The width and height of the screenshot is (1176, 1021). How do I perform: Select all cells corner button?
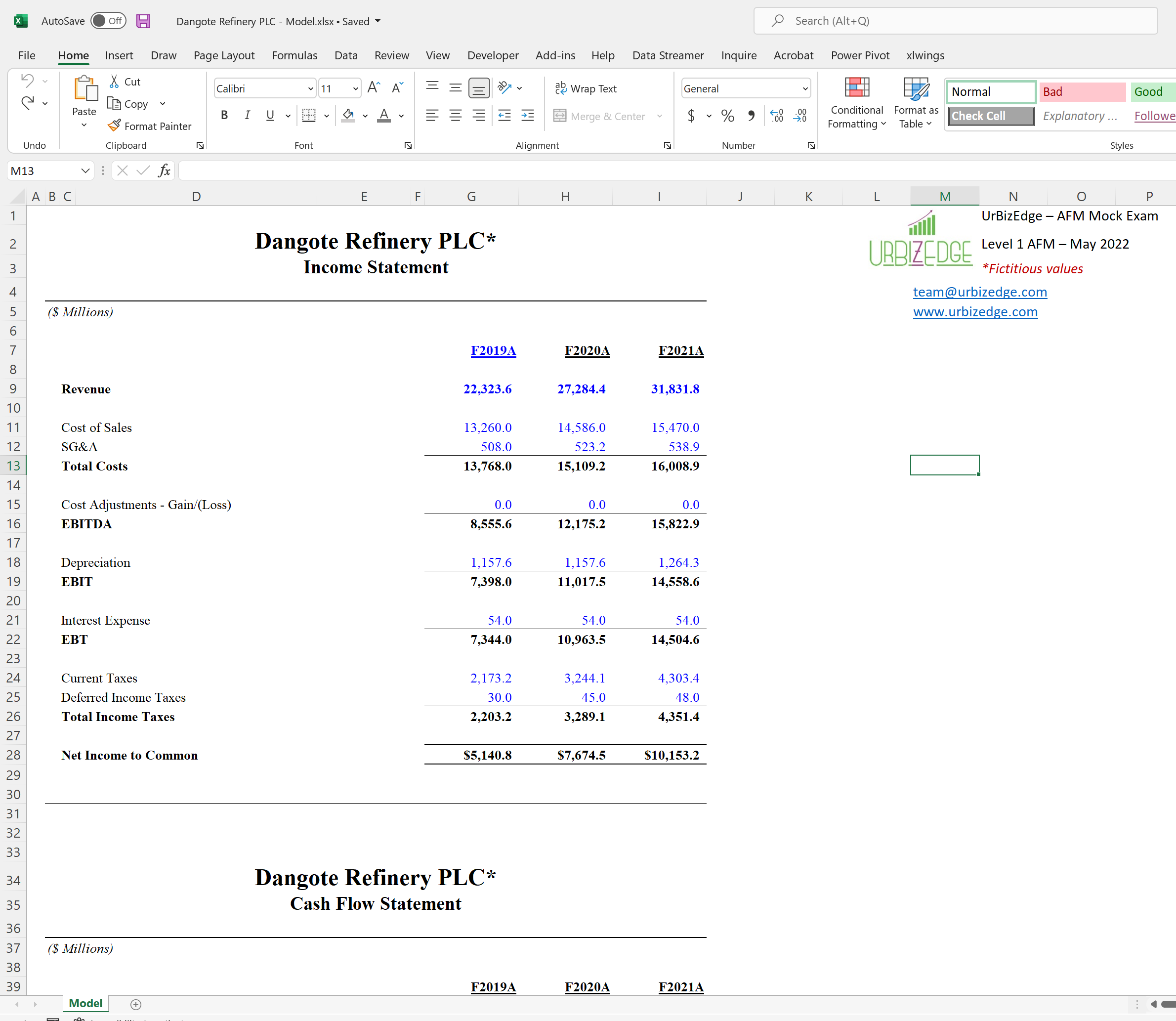point(18,197)
